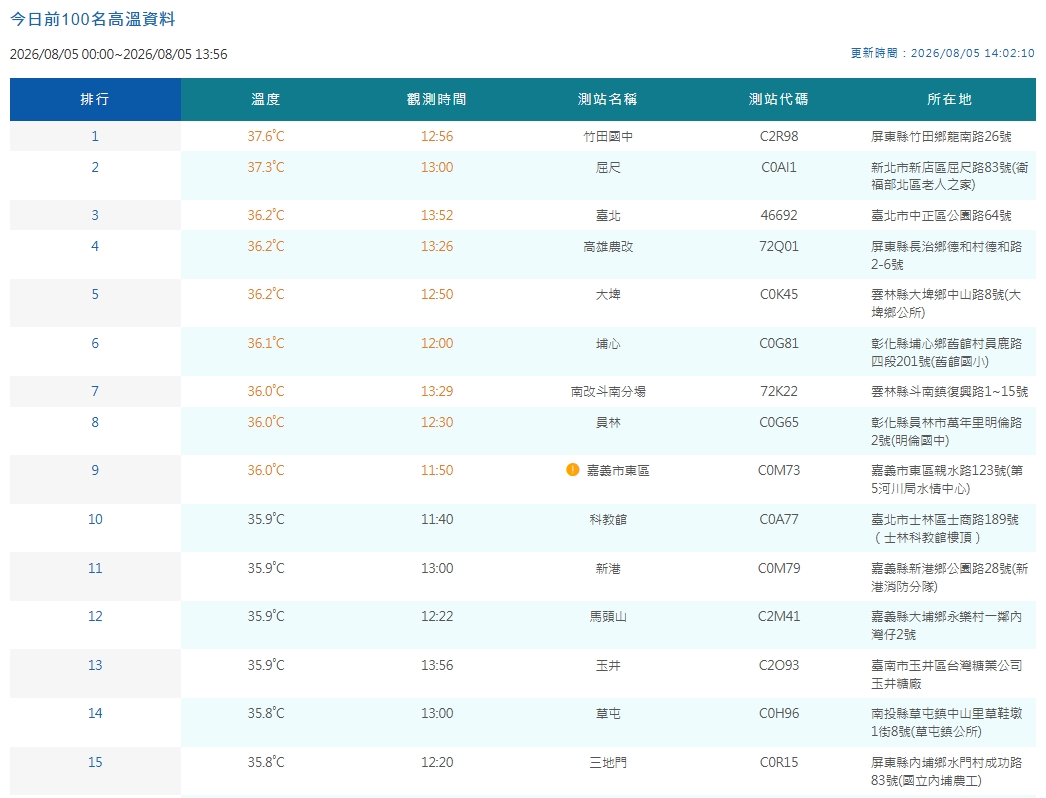Image resolution: width=1046 pixels, height=798 pixels.
Task: Select station name 草屯
Action: click(x=608, y=713)
